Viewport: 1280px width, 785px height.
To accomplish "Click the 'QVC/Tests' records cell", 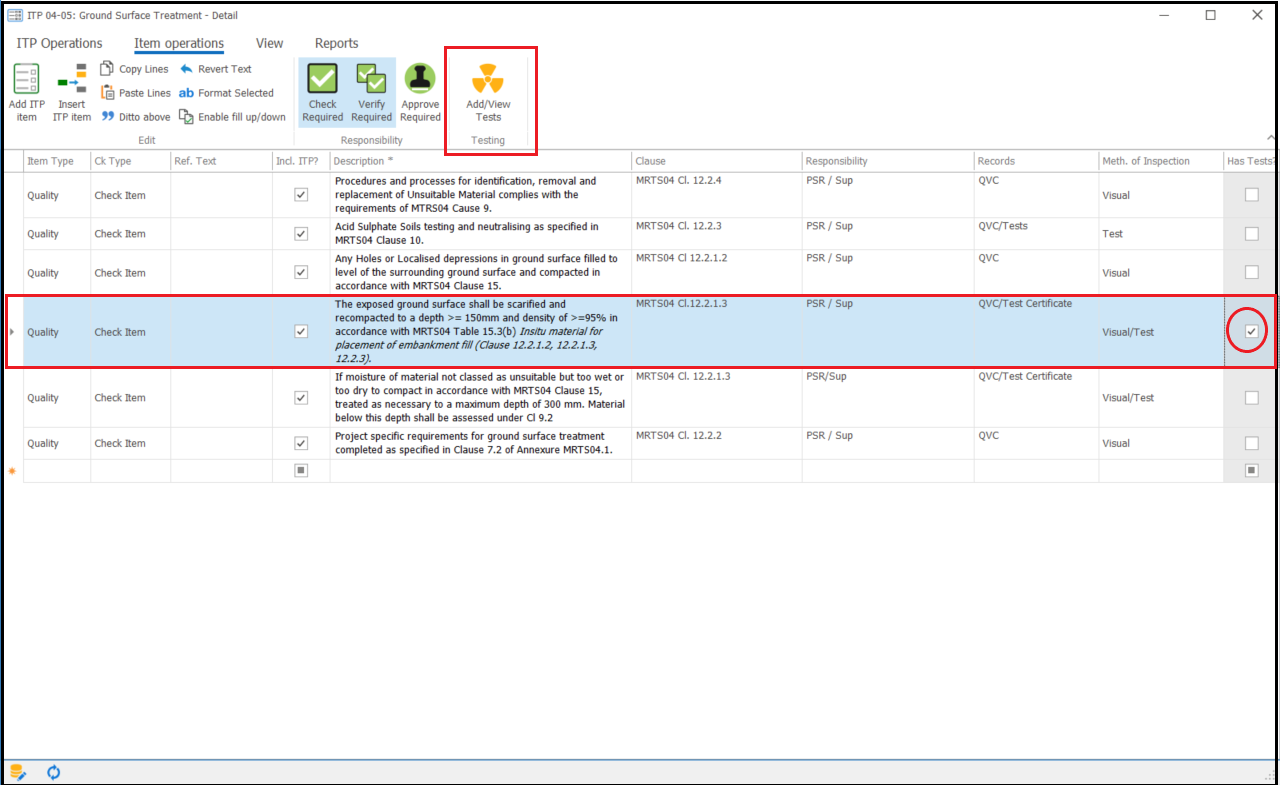I will pyautogui.click(x=1036, y=234).
